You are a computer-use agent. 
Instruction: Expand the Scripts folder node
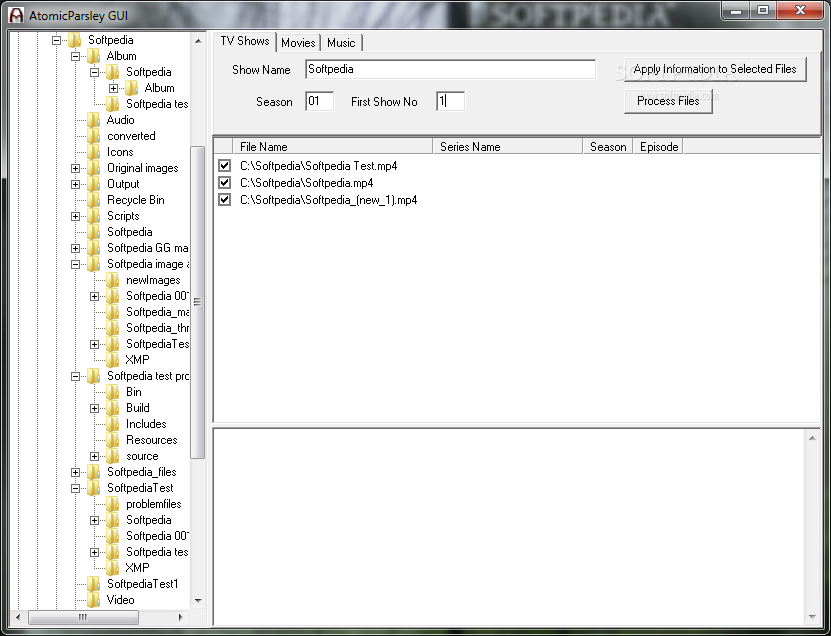(75, 216)
